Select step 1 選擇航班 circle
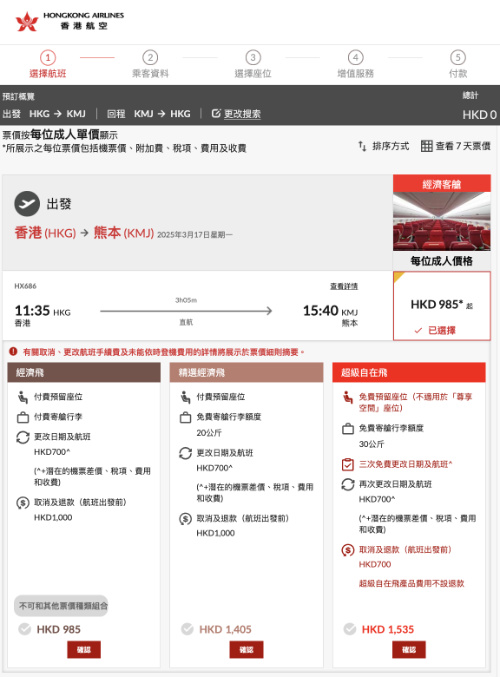The image size is (500, 677). point(48,57)
